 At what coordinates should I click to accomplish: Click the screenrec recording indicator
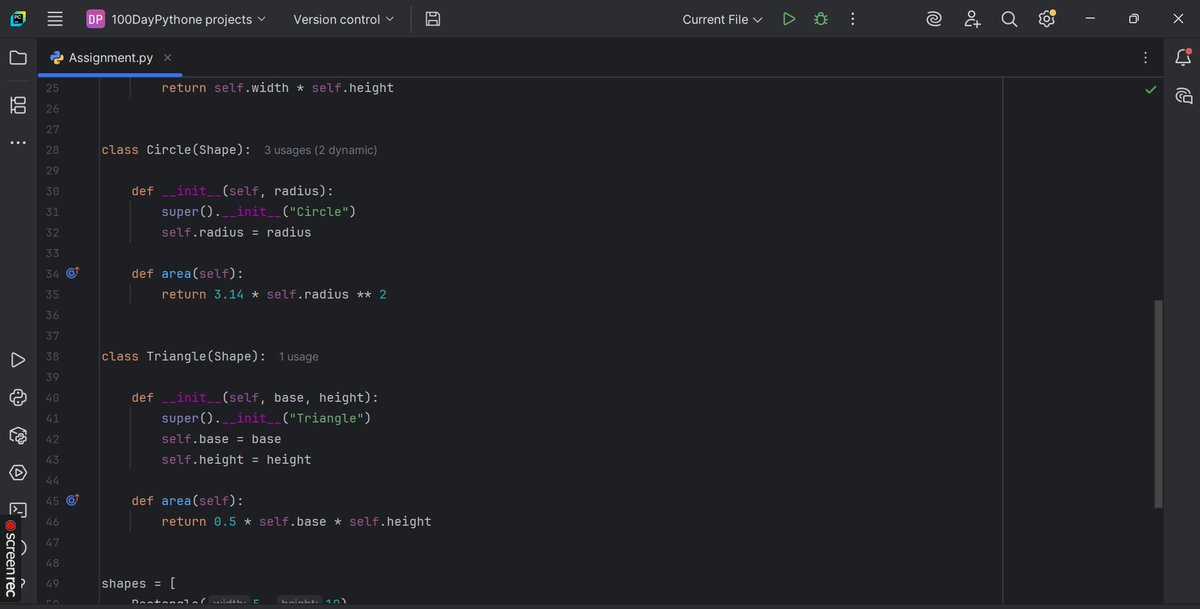[x=11, y=560]
